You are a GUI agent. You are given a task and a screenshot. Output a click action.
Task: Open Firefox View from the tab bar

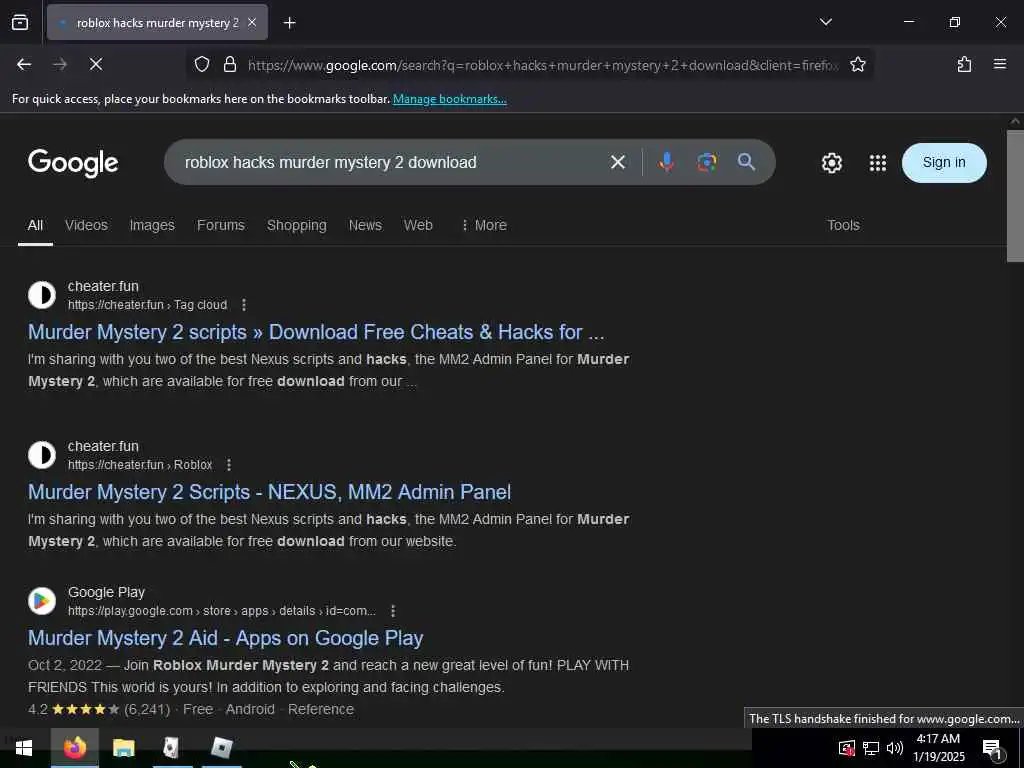click(20, 22)
